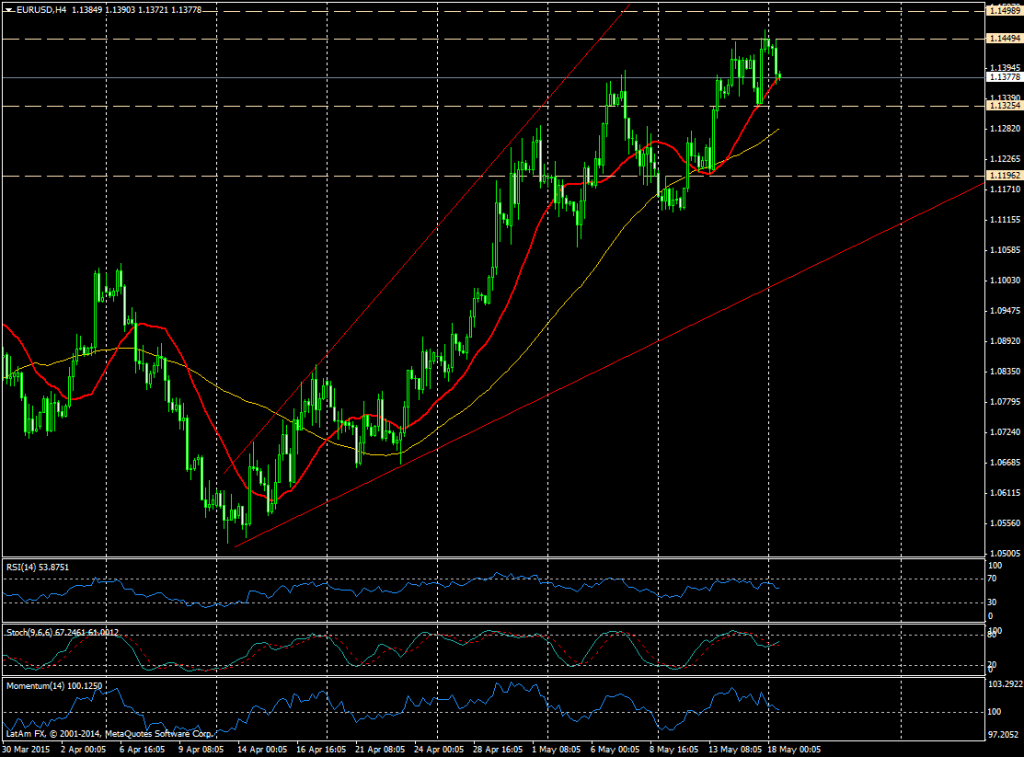Viewport: 1024px width, 757px height.
Task: Click the 97.2052 Momentum scale value
Action: (x=1000, y=734)
